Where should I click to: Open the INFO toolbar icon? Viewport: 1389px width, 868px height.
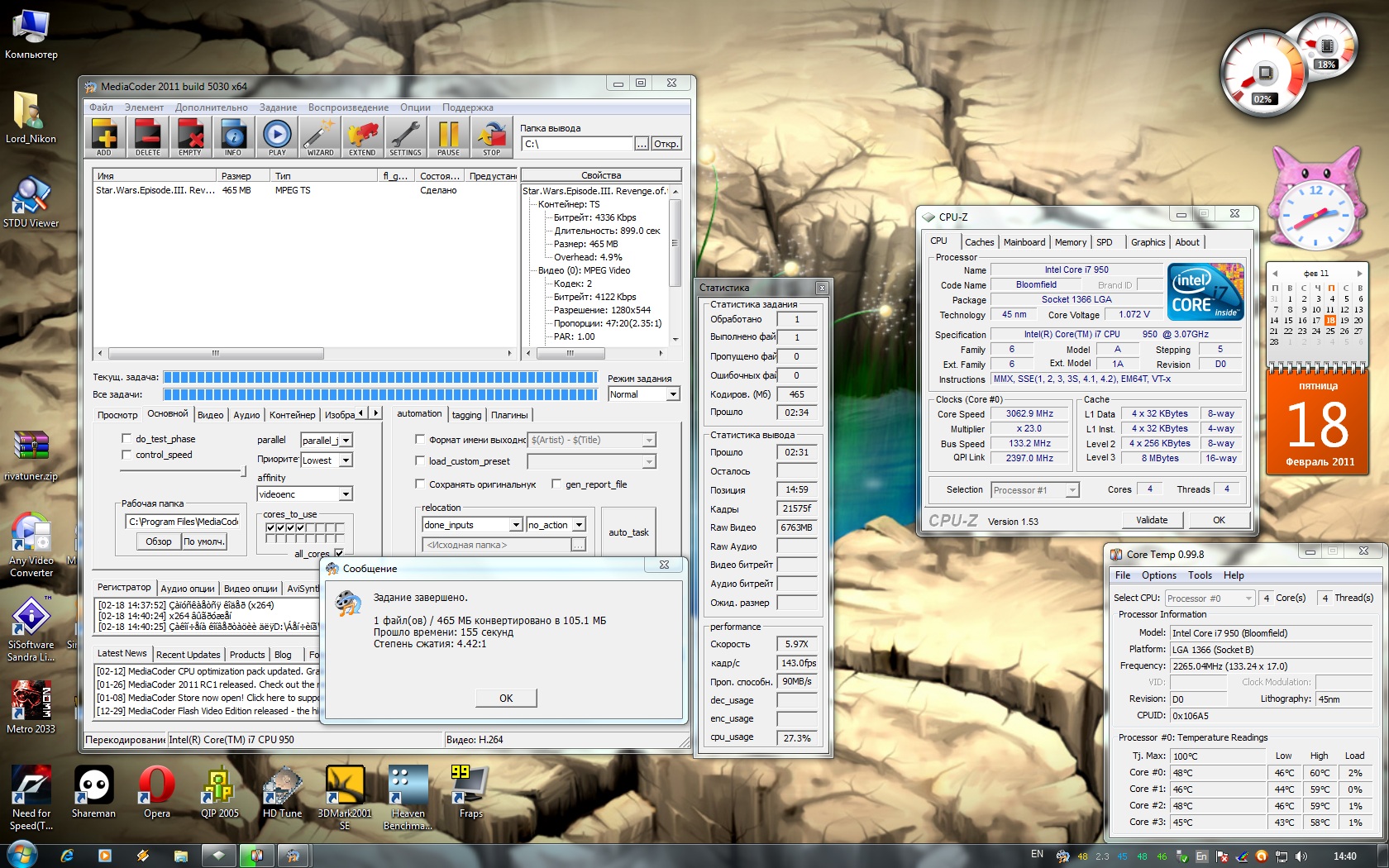pyautogui.click(x=233, y=136)
